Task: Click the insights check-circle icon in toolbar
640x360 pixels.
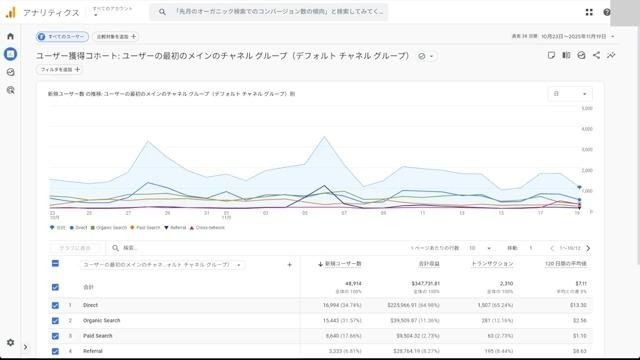Action: (x=581, y=55)
